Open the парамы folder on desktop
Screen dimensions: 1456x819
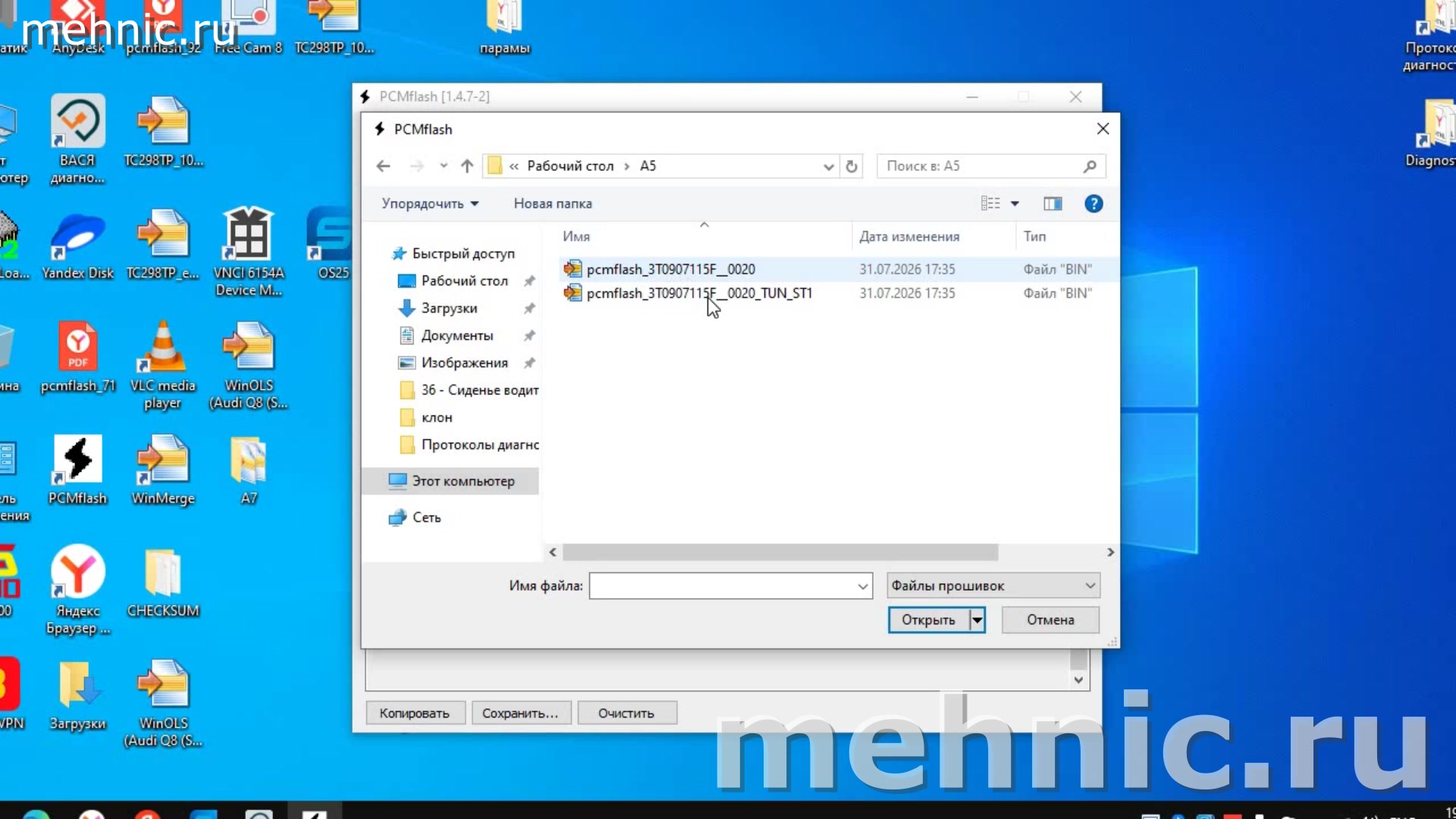pos(504,27)
